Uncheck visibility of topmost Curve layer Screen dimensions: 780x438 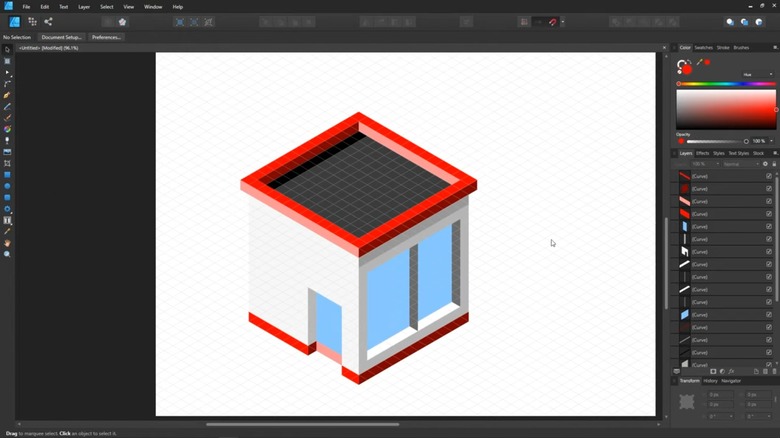click(x=769, y=176)
